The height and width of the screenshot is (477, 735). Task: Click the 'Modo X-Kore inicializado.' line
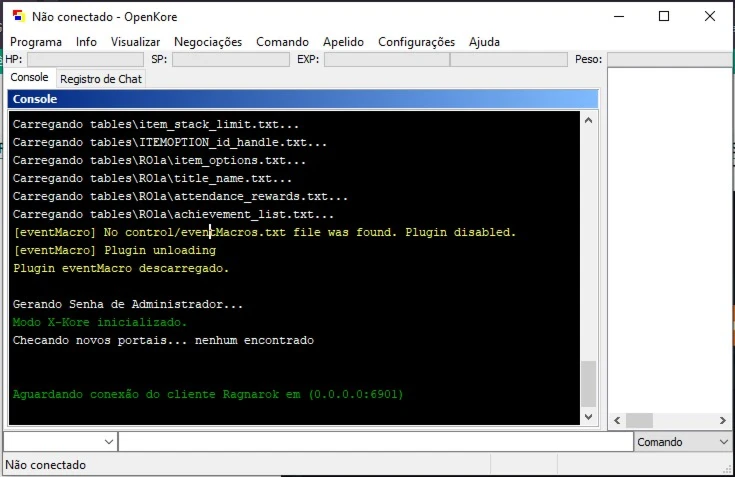pyautogui.click(x=100, y=322)
